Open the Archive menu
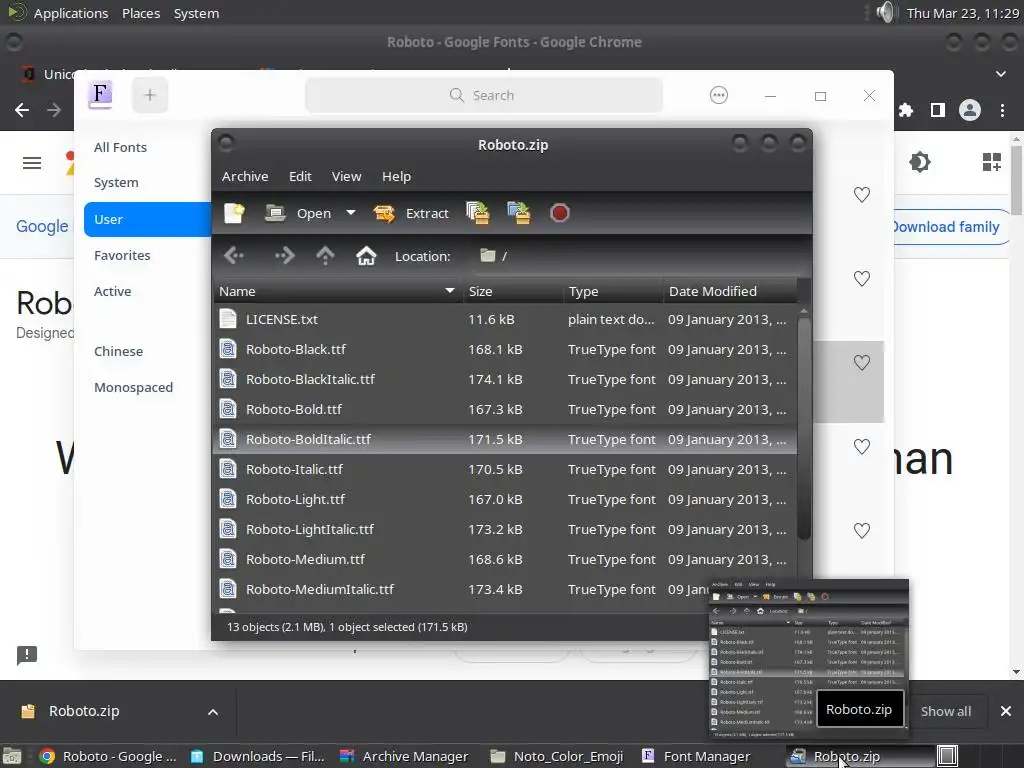Image resolution: width=1024 pixels, height=768 pixels. [245, 176]
